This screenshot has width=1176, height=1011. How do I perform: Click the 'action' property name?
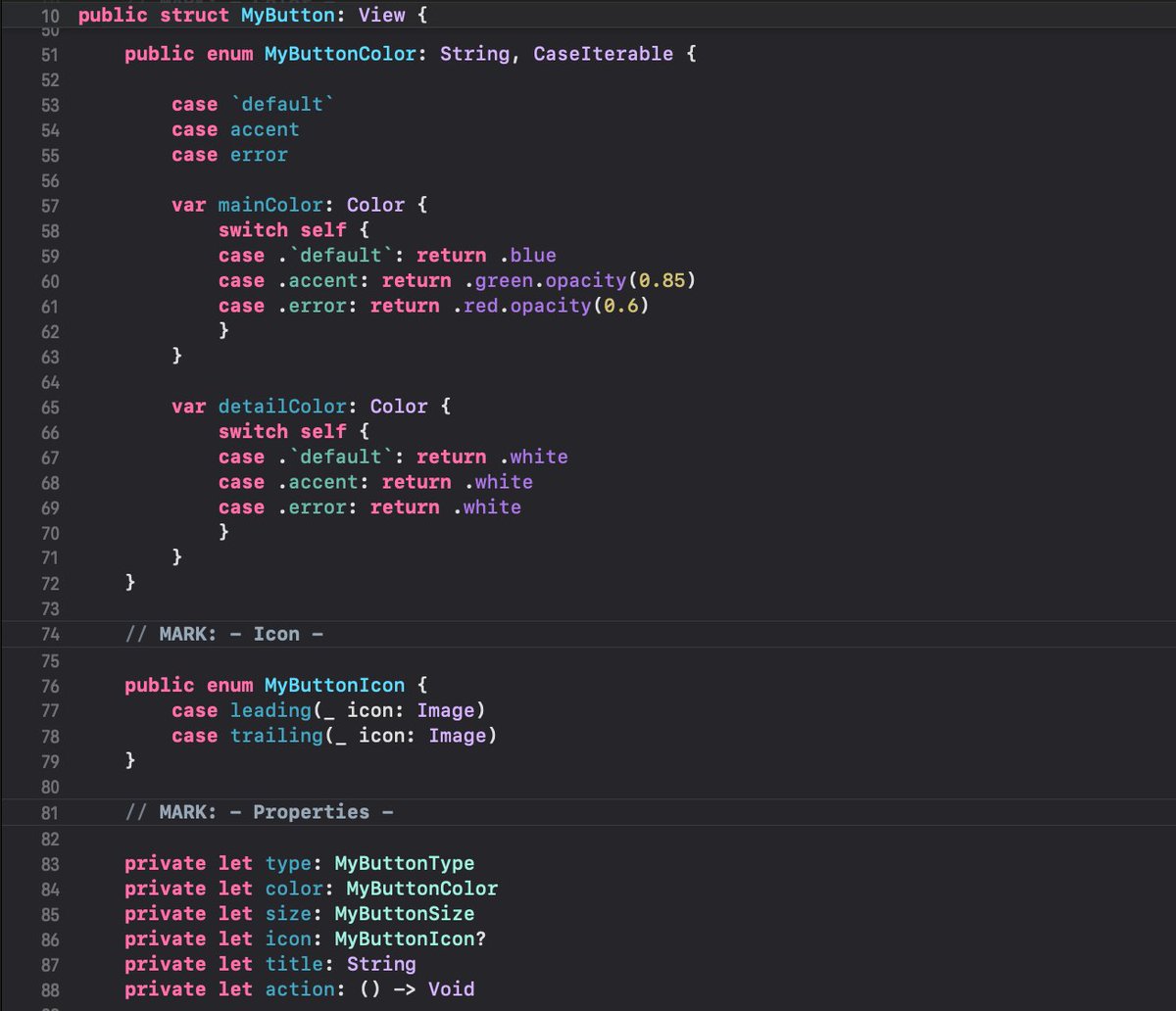click(x=300, y=989)
